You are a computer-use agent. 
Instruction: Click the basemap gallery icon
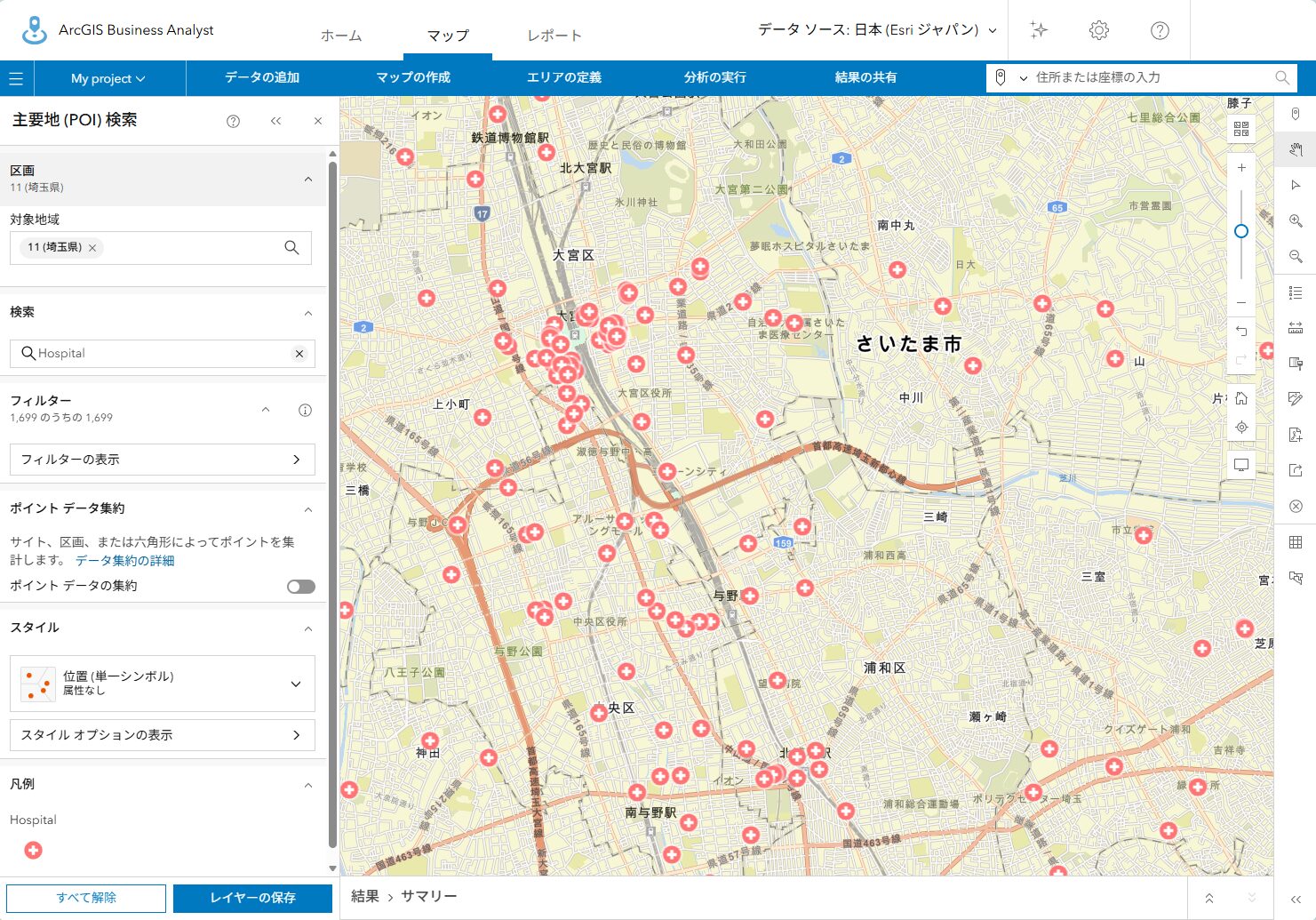tap(1241, 130)
